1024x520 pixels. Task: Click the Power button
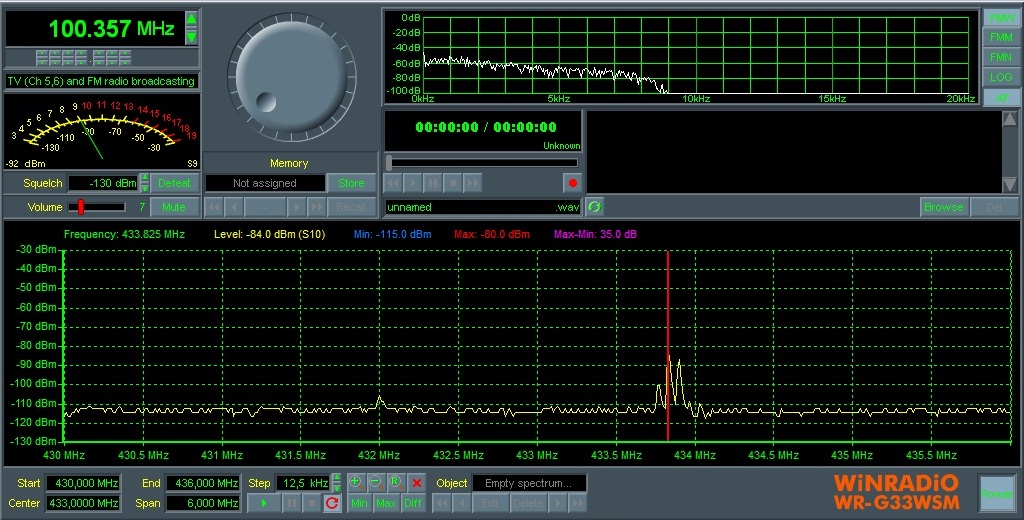point(998,494)
